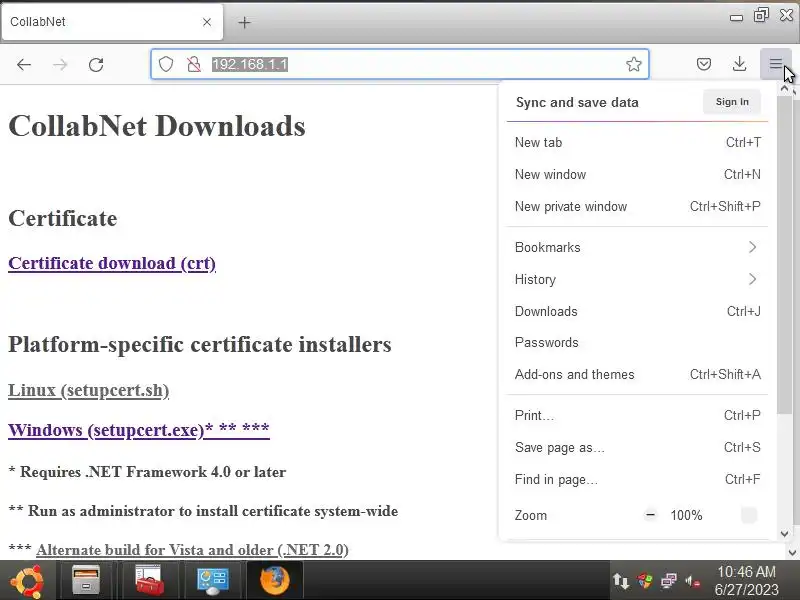Open the file cabinet taskbar icon
The height and width of the screenshot is (600, 800).
click(86, 581)
